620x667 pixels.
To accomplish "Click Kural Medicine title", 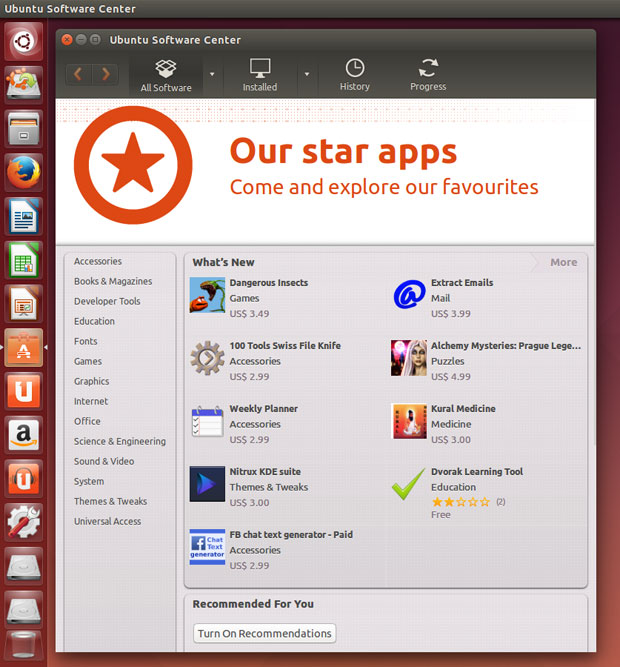I will pyautogui.click(x=463, y=408).
